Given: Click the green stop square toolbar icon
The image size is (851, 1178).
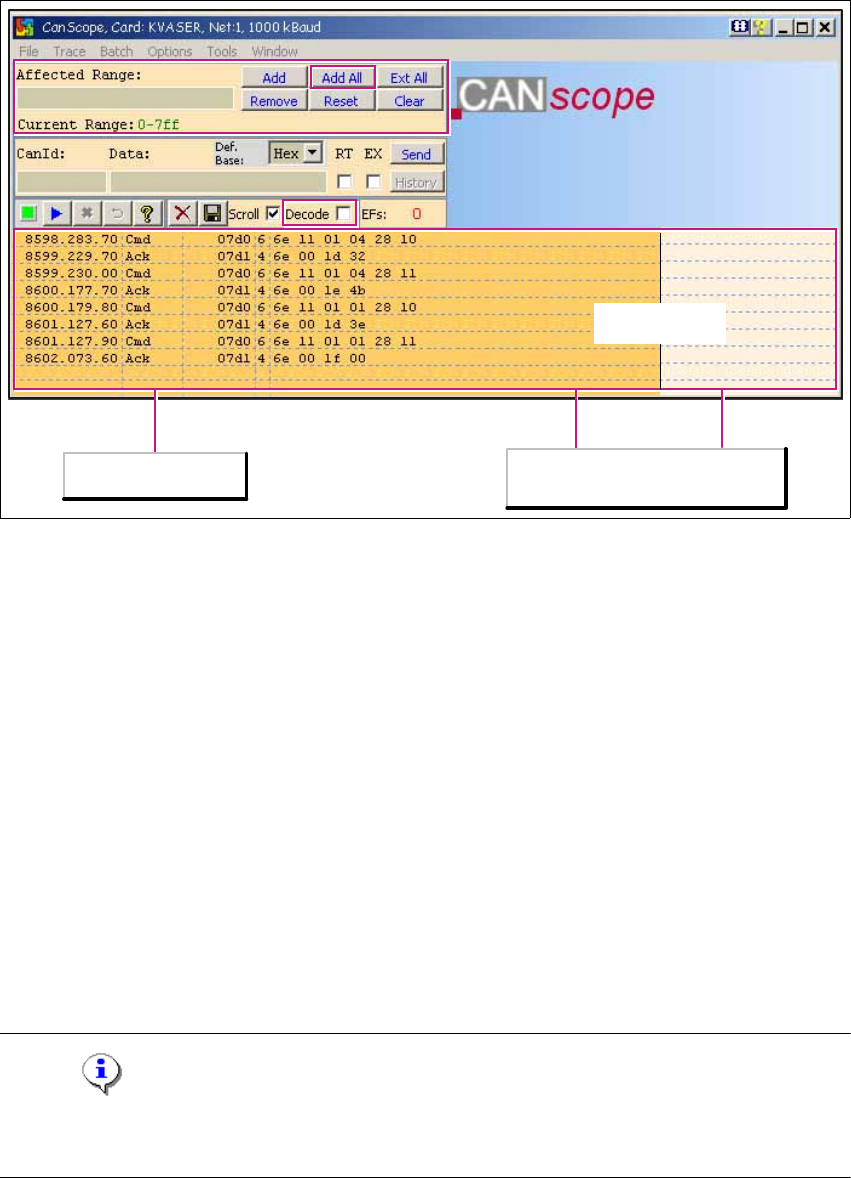Looking at the screenshot, I should 29,213.
